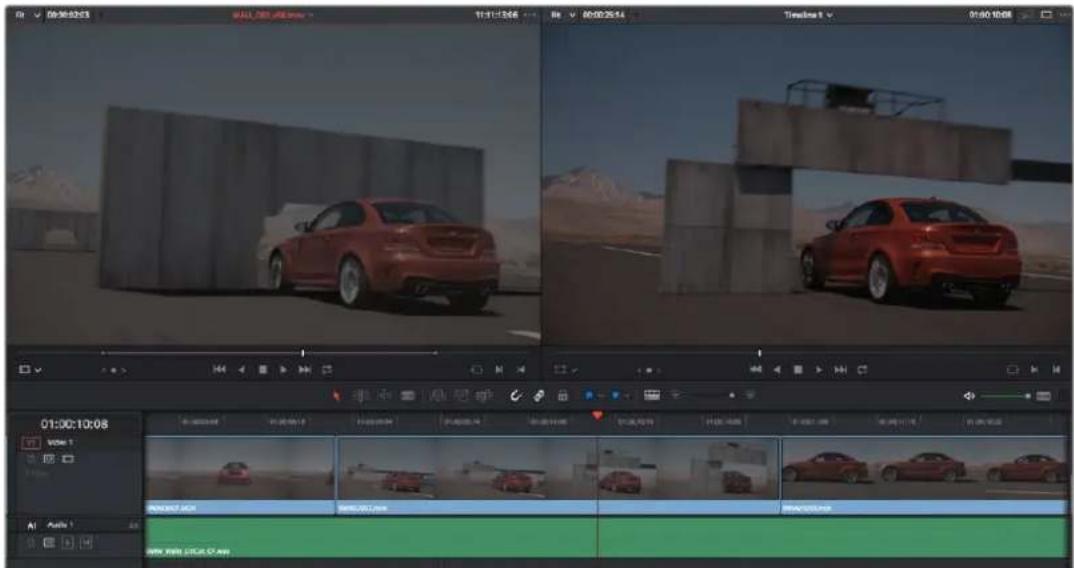The image size is (1074, 568).
Task: Click Match Frame icon in source viewer
Action: (477, 369)
